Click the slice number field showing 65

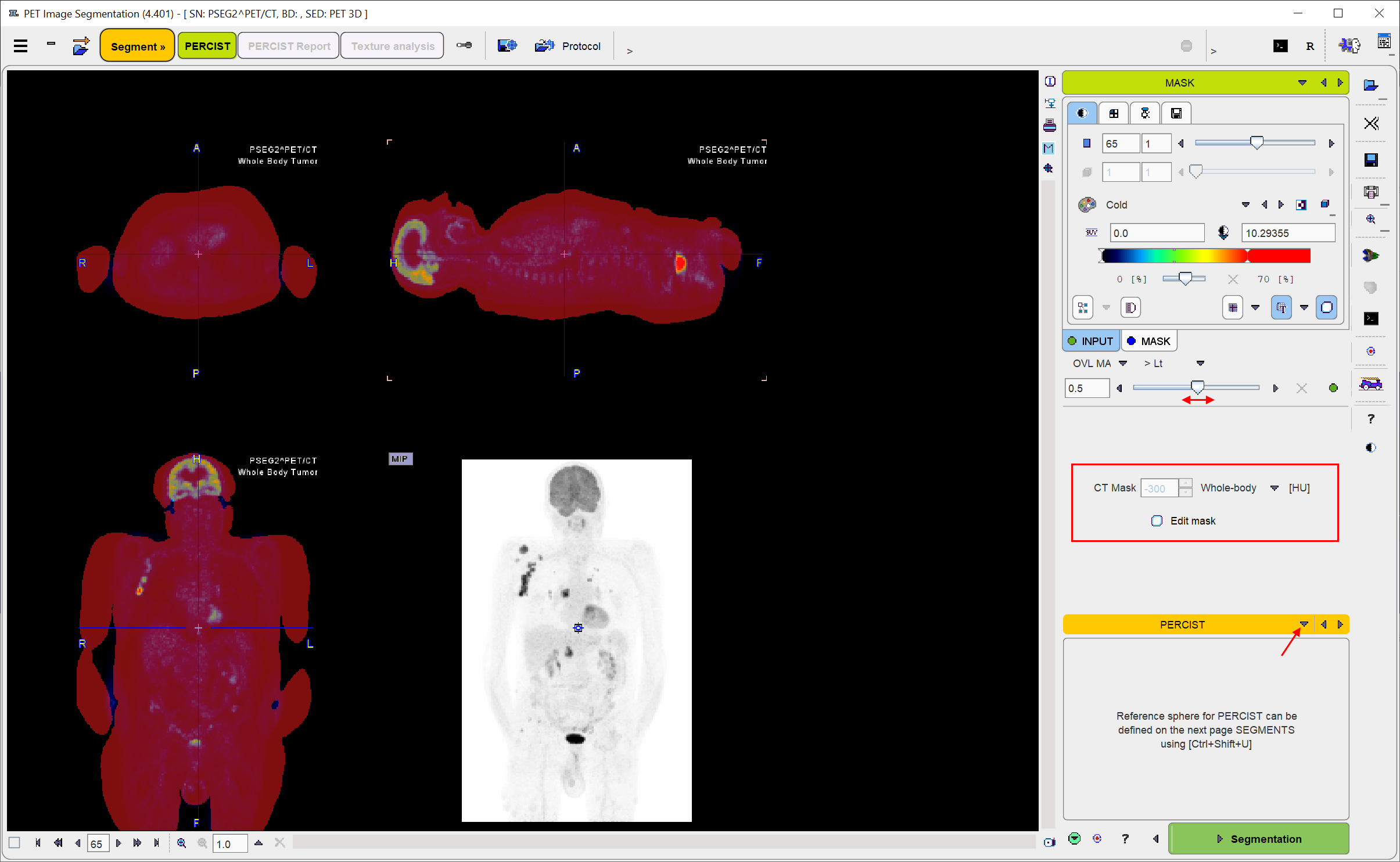point(1121,143)
